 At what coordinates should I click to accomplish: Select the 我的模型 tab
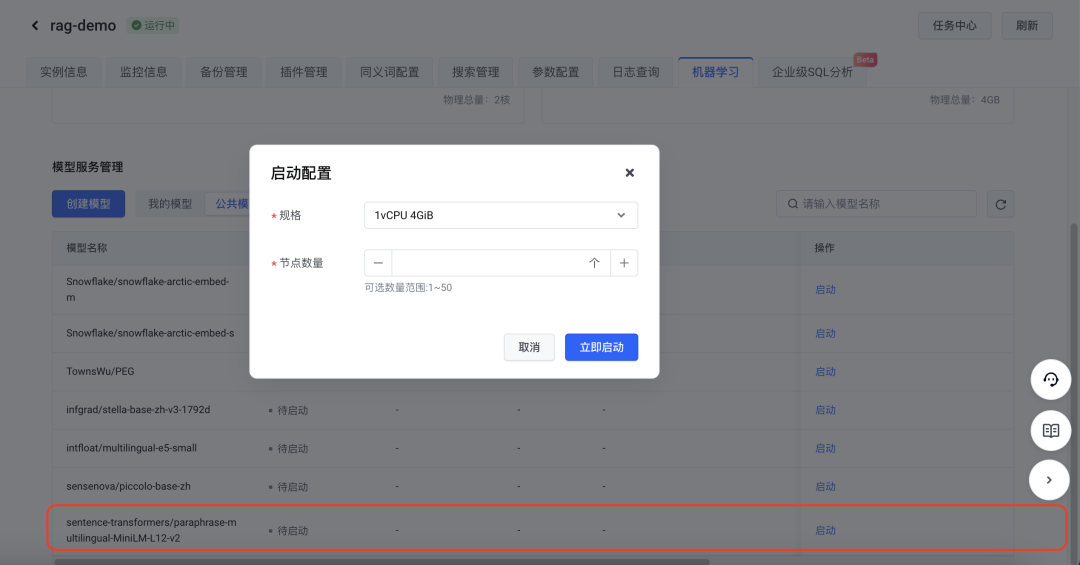[170, 204]
